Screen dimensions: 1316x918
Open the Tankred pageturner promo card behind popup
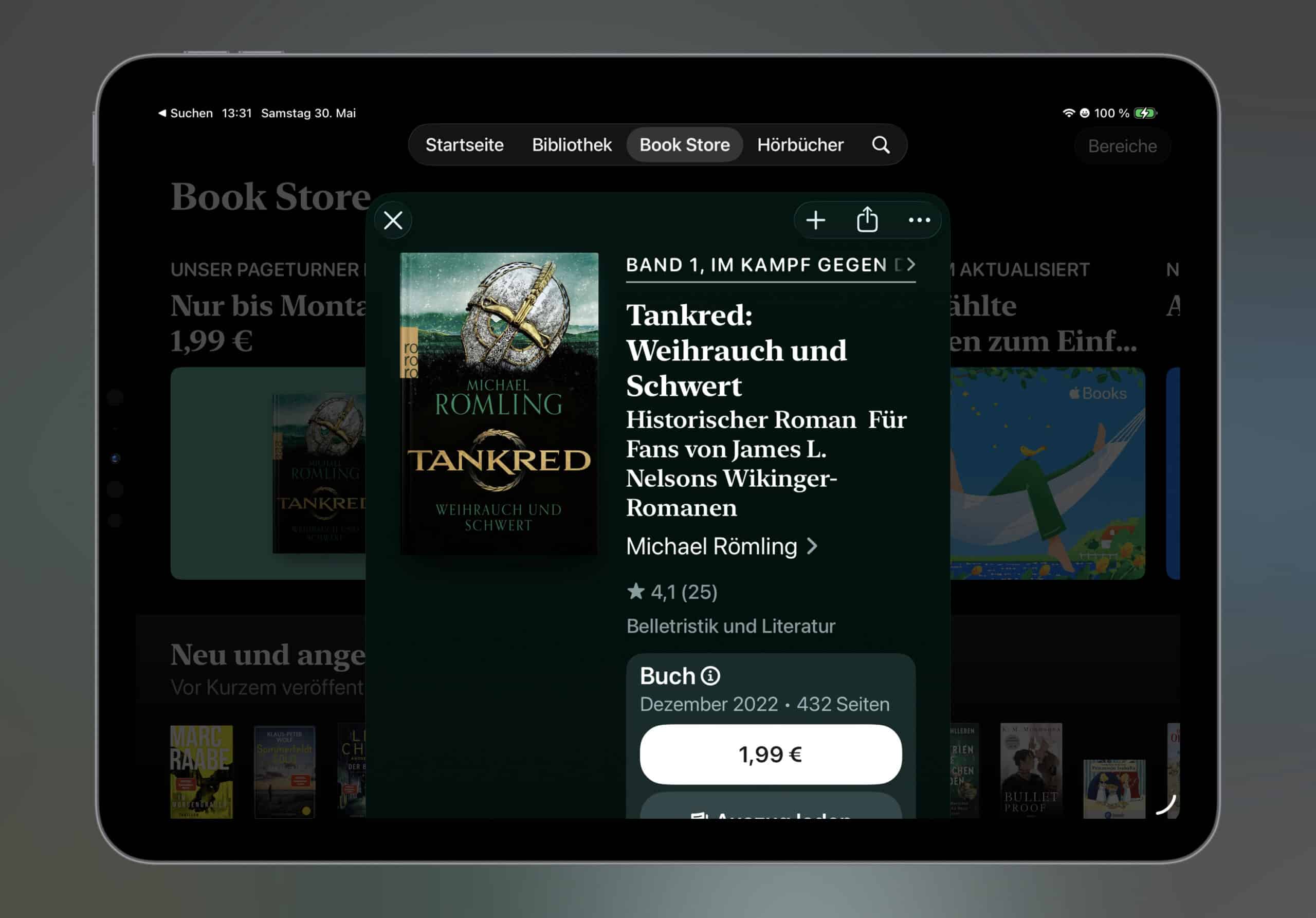(x=268, y=473)
